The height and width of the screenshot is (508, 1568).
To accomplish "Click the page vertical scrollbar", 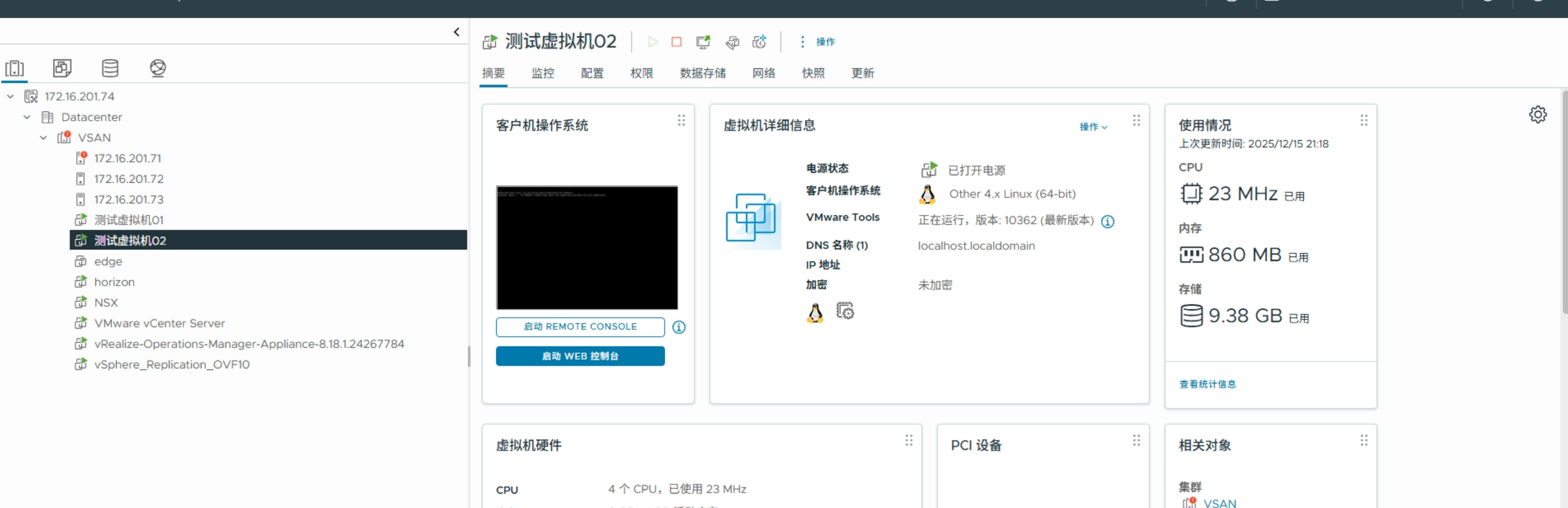I will [1565, 201].
